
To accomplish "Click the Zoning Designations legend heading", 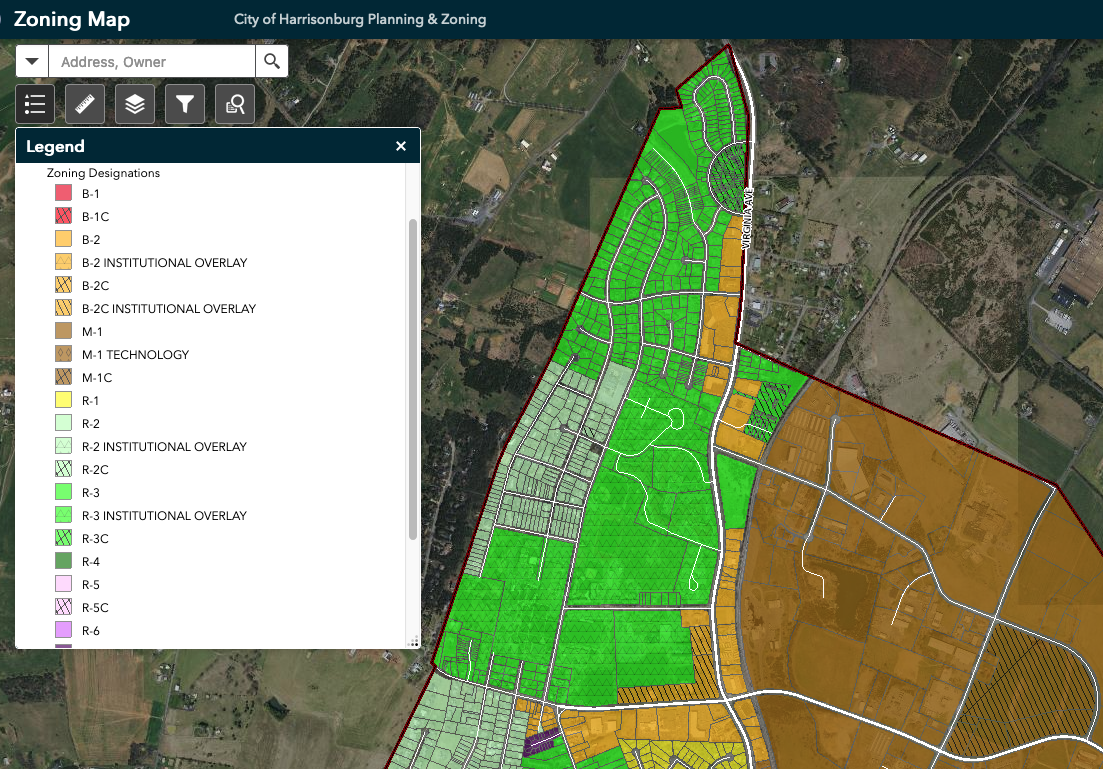I will coord(103,173).
